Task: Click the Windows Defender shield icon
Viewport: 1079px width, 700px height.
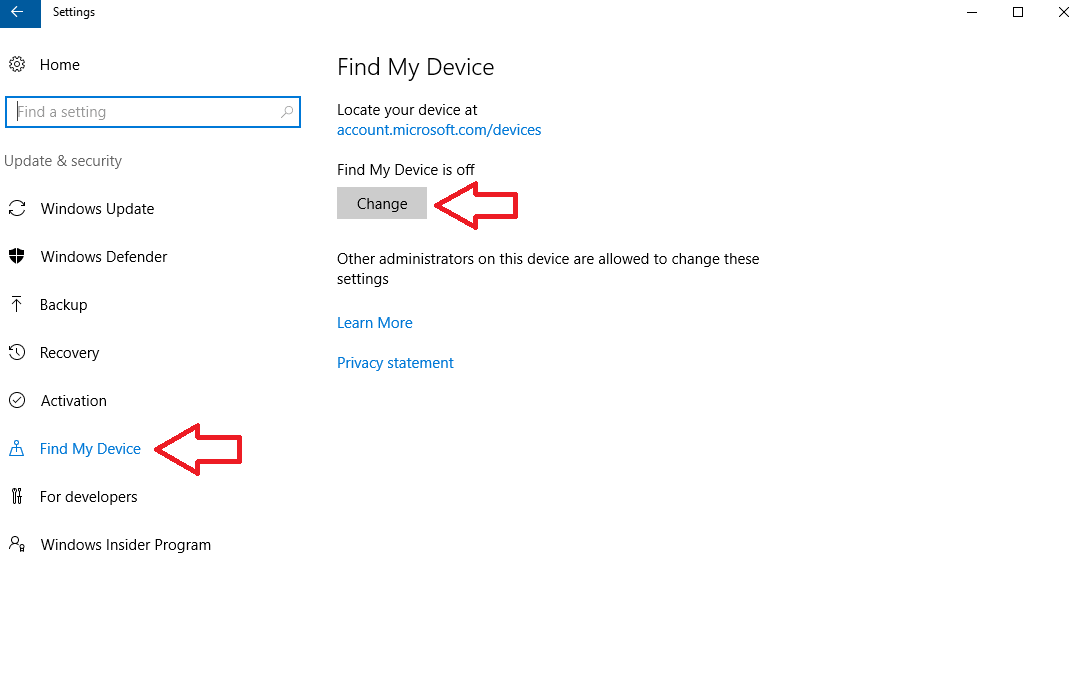Action: pyautogui.click(x=17, y=257)
